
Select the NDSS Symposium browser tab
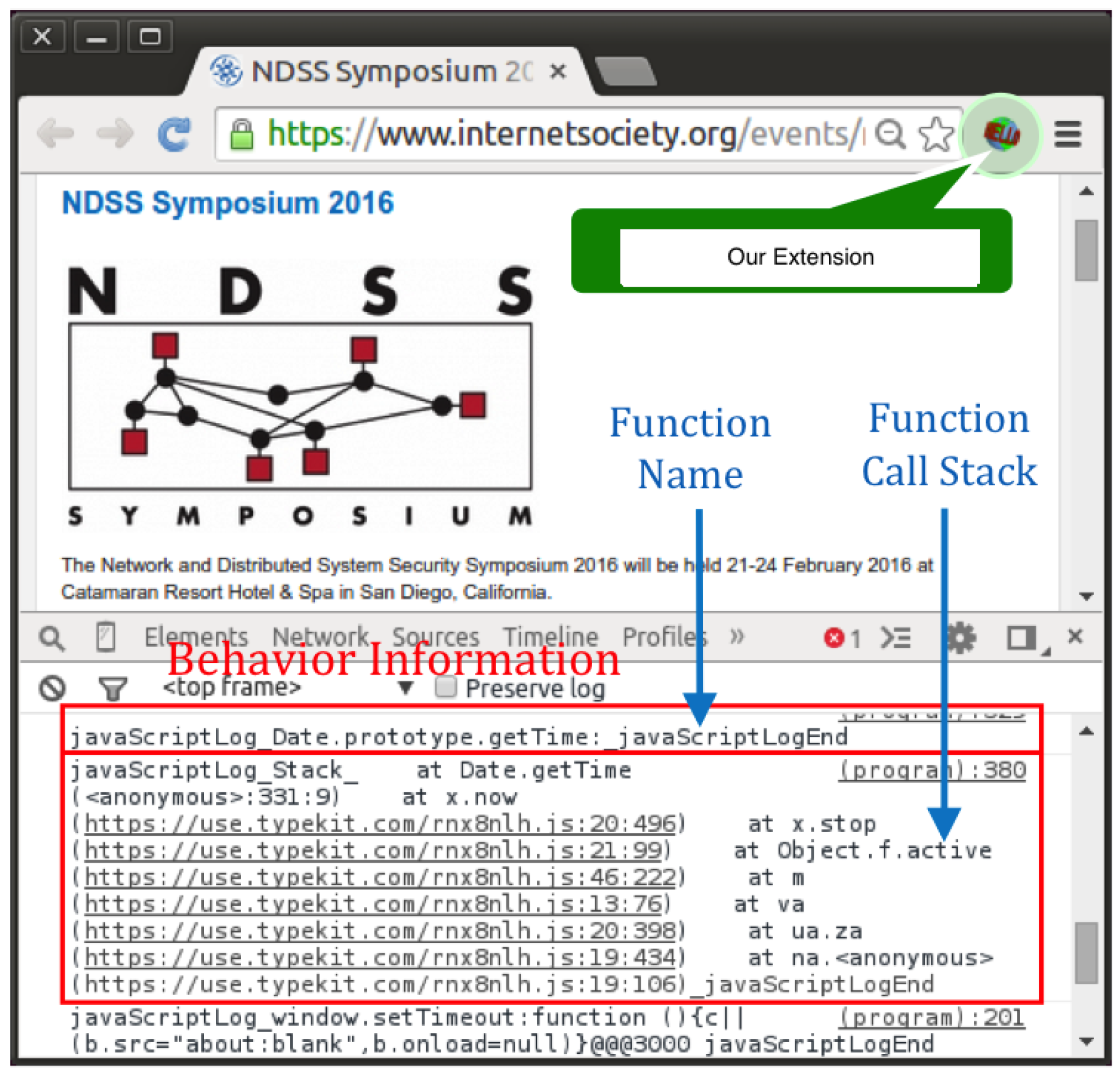tap(389, 72)
